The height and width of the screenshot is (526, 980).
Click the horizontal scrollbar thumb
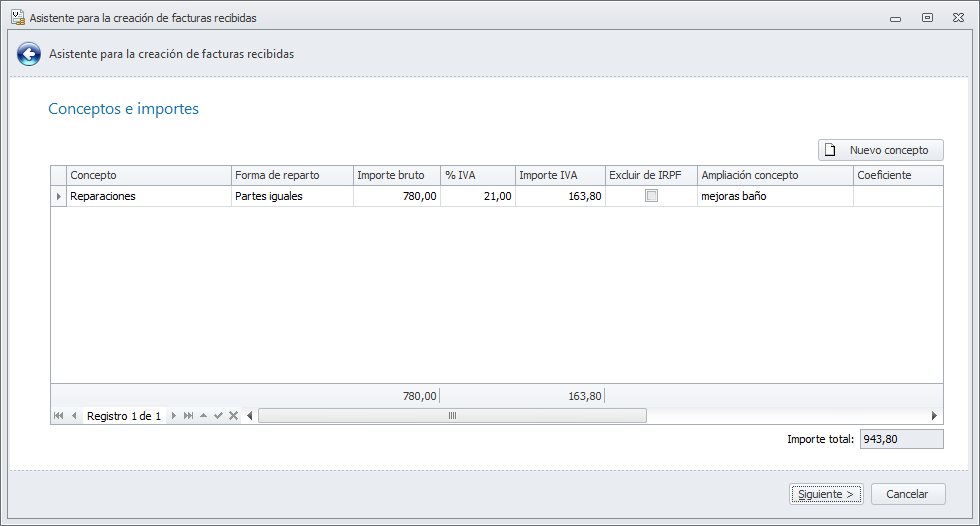click(452, 416)
